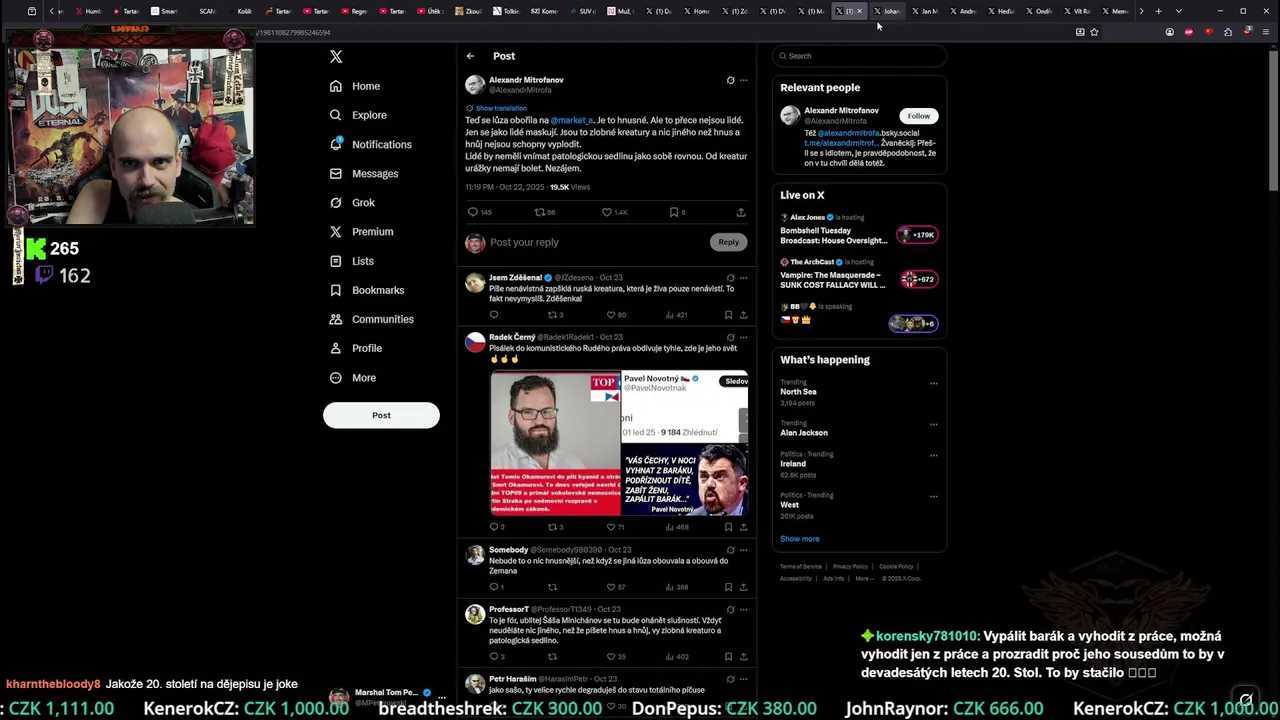Image resolution: width=1280 pixels, height=720 pixels.
Task: Click the share icon on the main post
Action: [741, 212]
